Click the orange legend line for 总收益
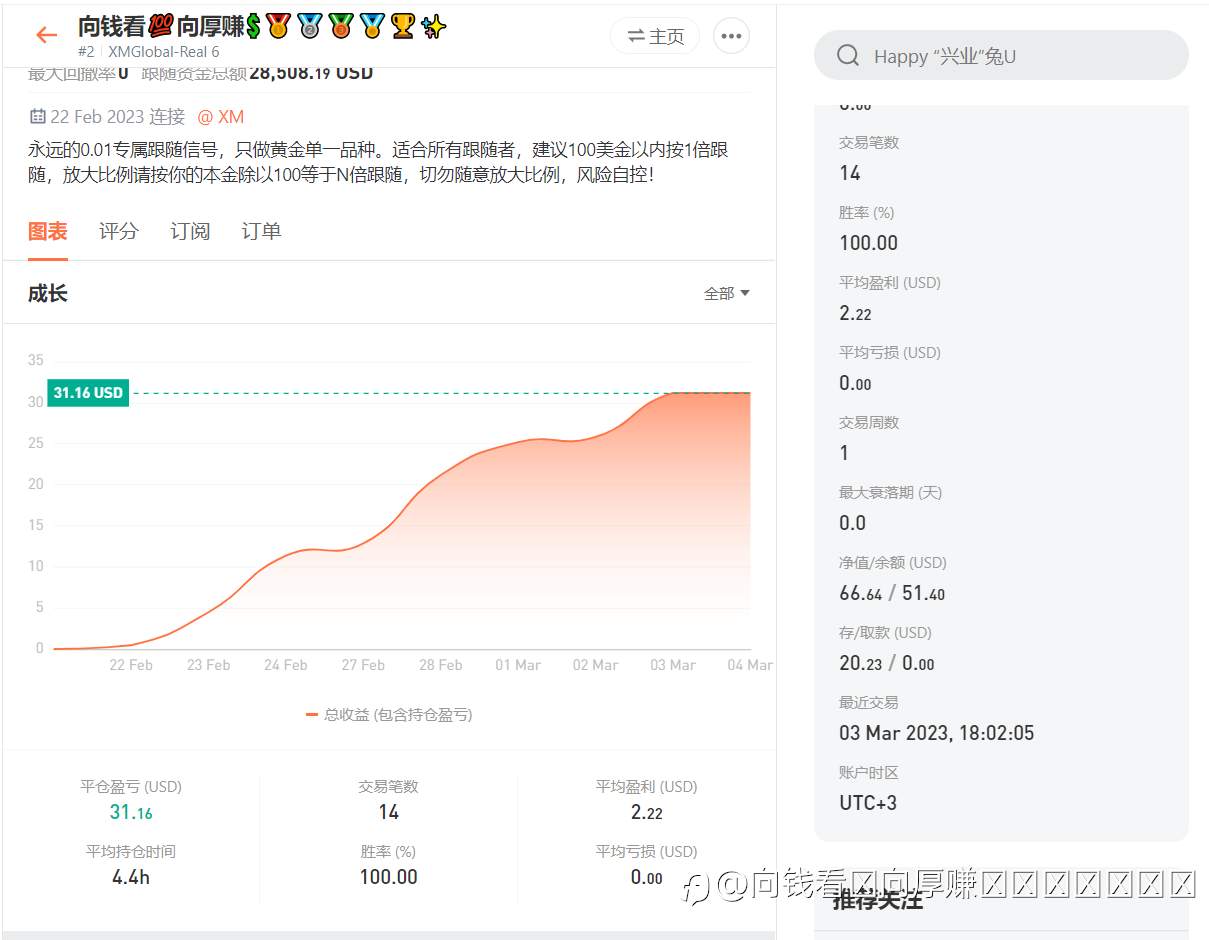1209x940 pixels. 312,715
